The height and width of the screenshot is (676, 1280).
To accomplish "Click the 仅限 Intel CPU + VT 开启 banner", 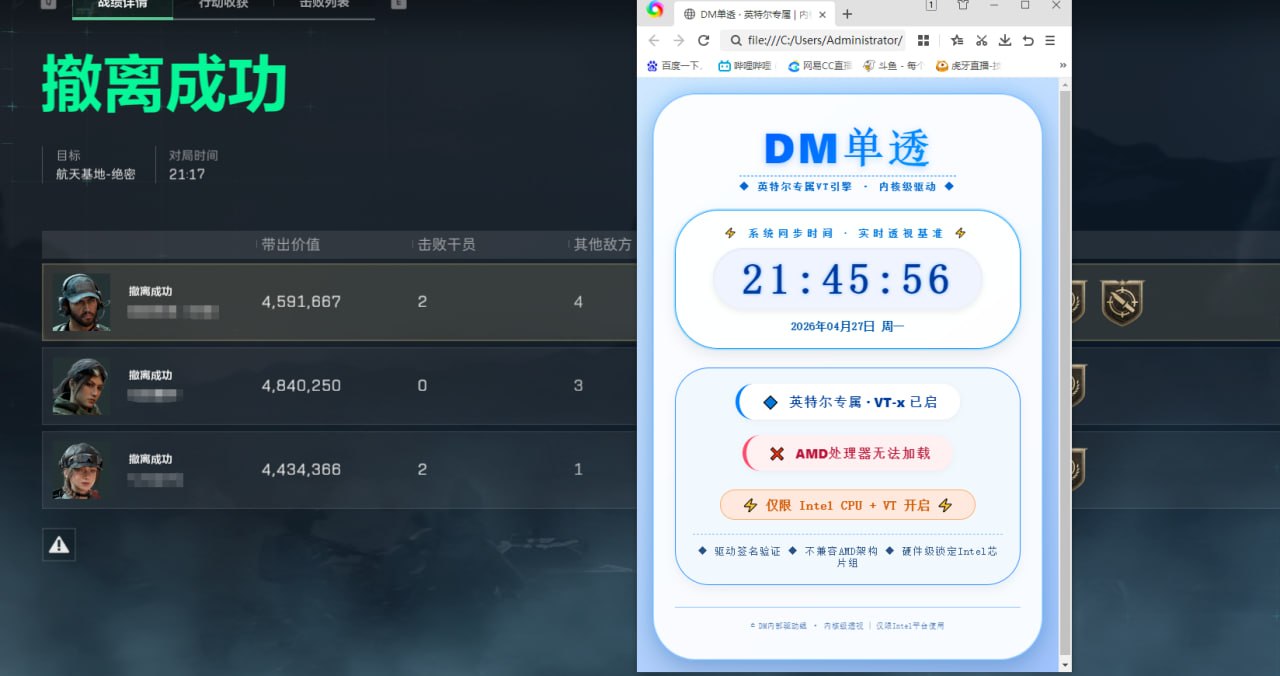I will click(847, 505).
